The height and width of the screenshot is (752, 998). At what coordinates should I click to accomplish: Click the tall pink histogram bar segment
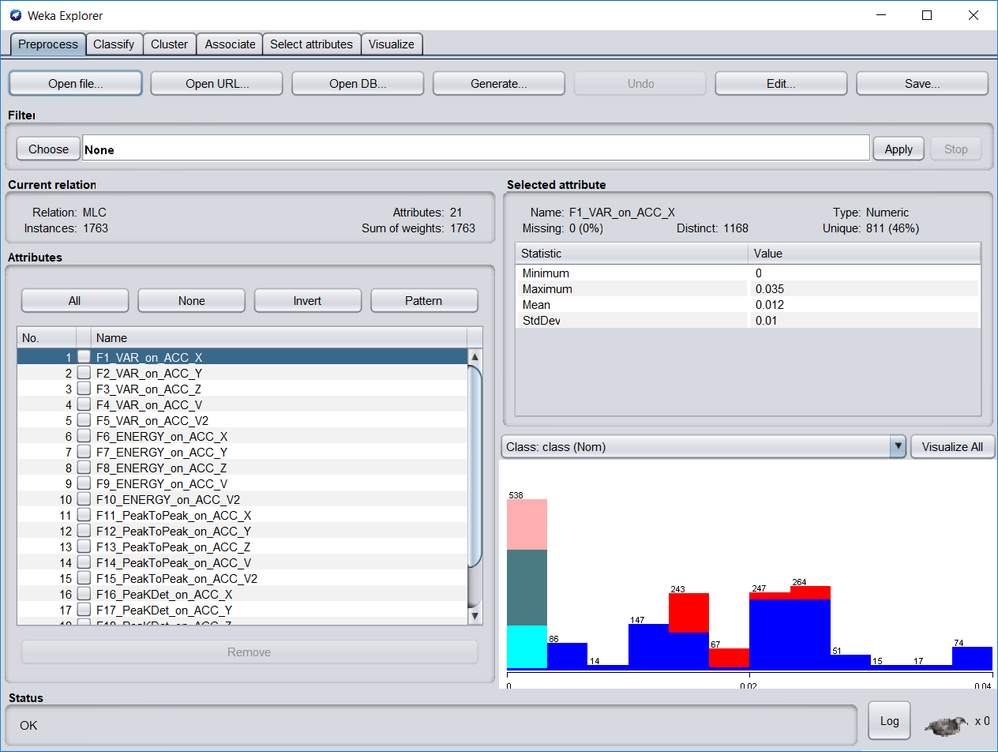527,524
